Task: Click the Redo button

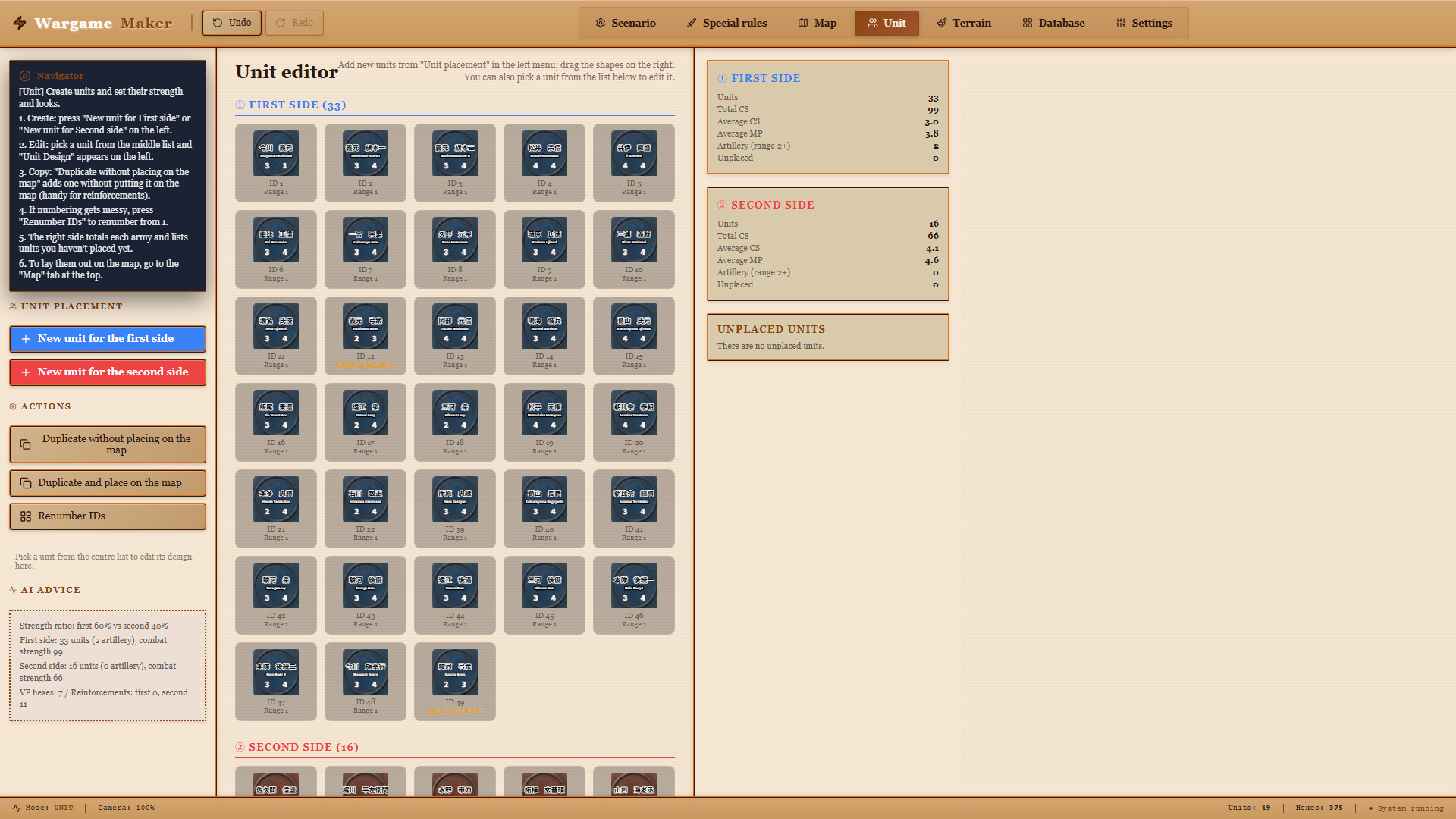Action: click(x=294, y=23)
